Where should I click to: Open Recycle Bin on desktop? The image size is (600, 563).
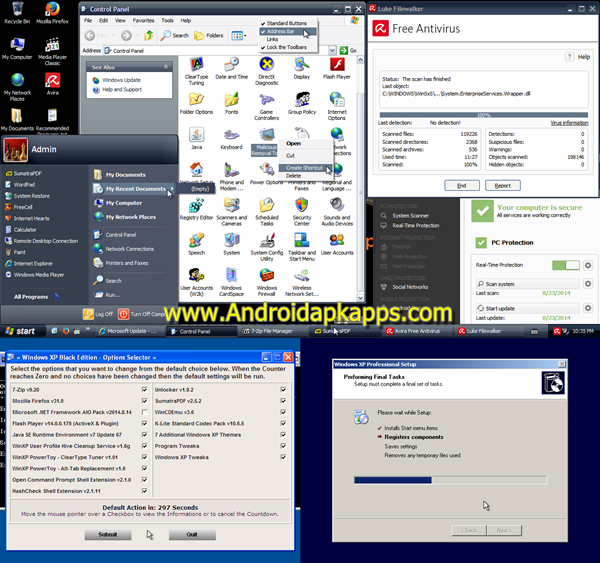[17, 13]
